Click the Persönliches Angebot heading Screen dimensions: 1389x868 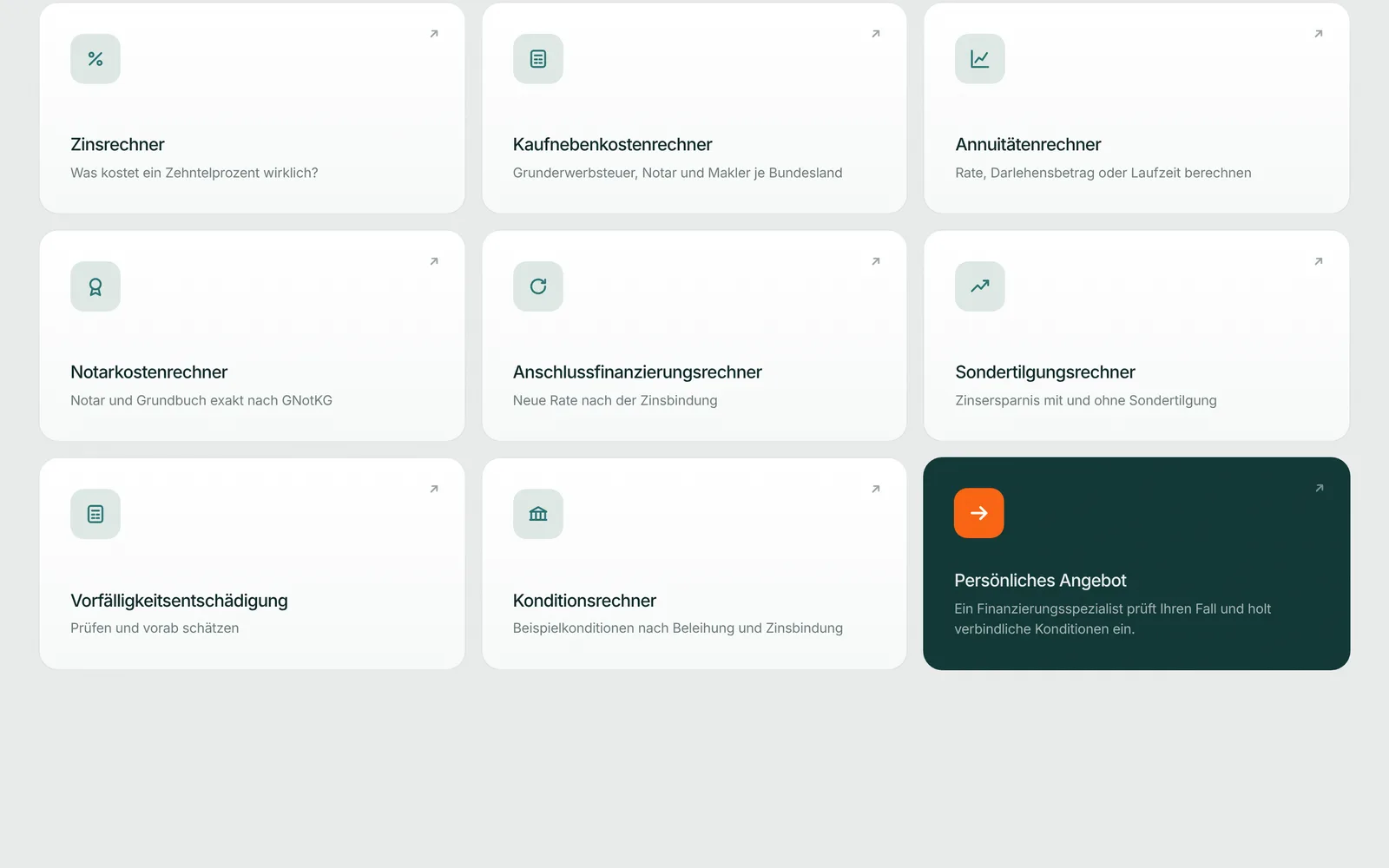(1040, 581)
